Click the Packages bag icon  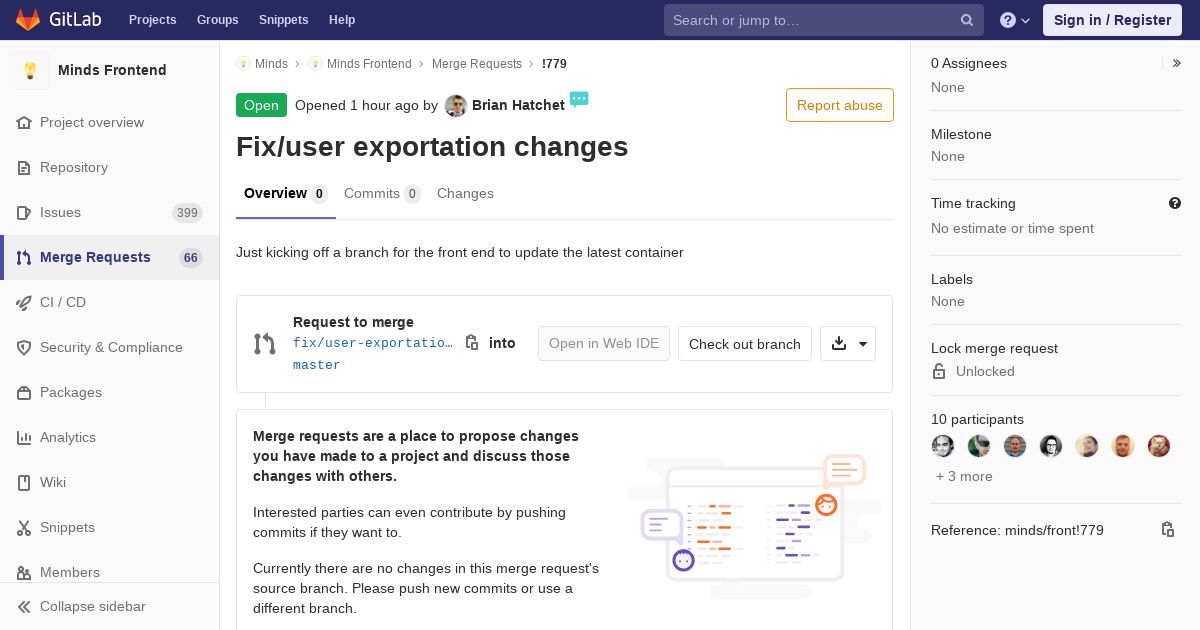[24, 392]
